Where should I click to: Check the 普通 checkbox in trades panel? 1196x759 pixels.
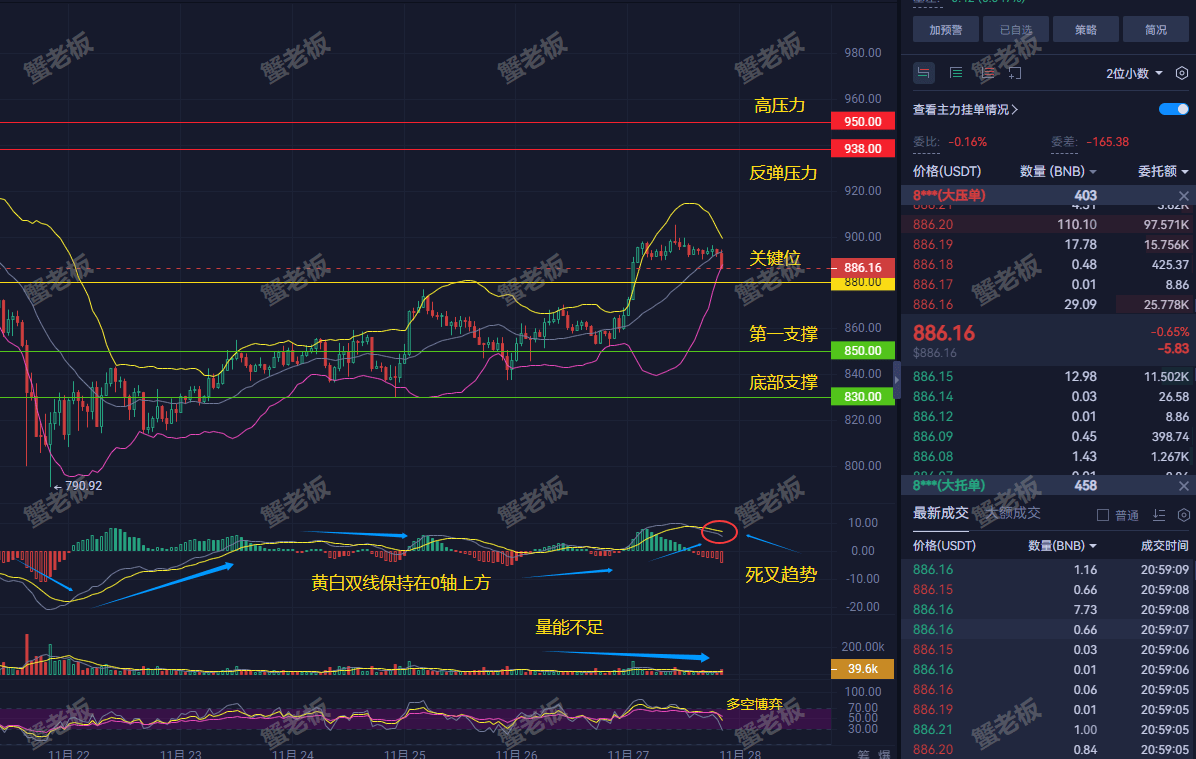tap(1102, 516)
